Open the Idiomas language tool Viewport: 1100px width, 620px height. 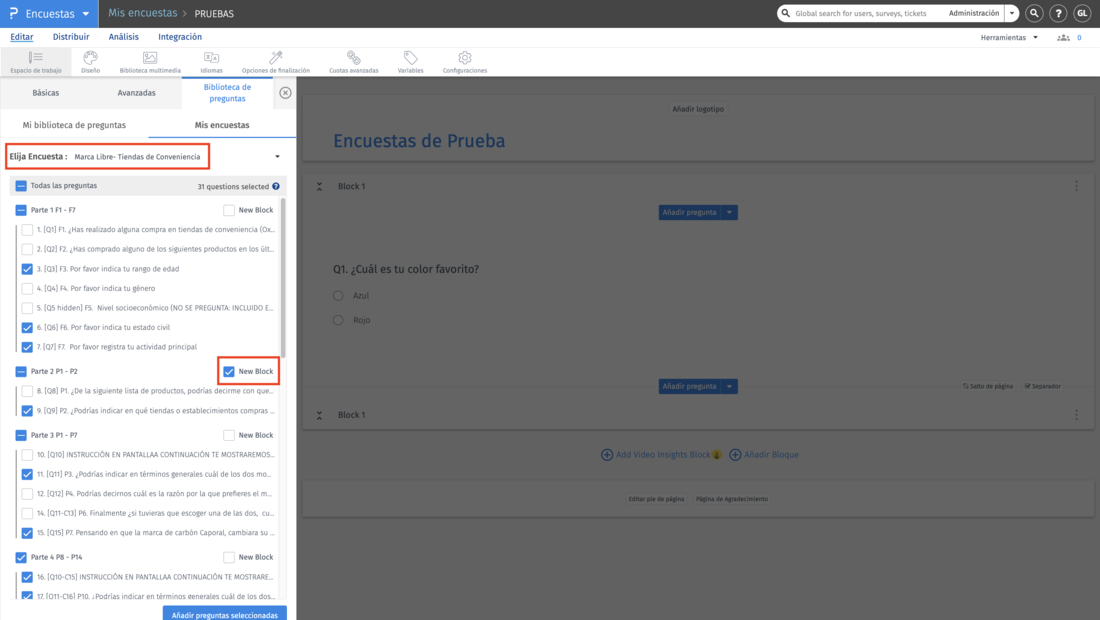(x=211, y=62)
